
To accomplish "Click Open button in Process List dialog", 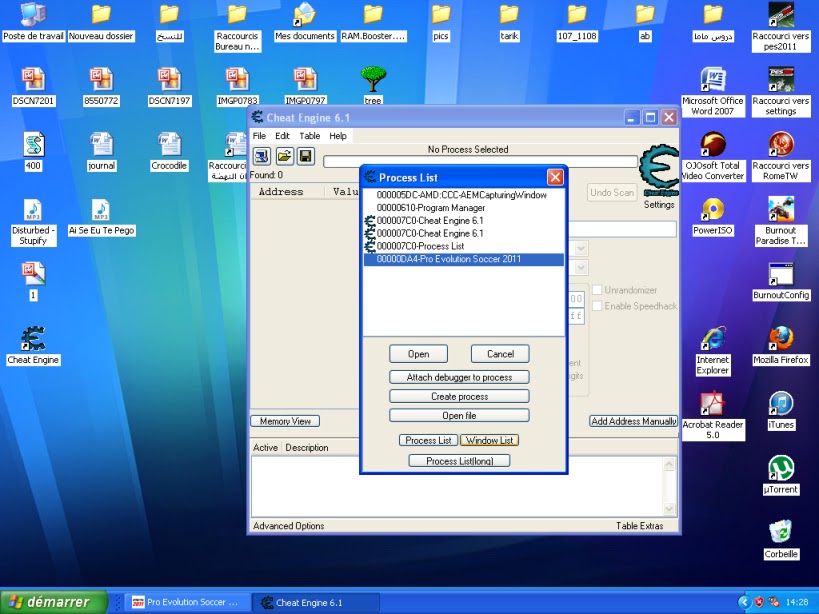I will 418,354.
